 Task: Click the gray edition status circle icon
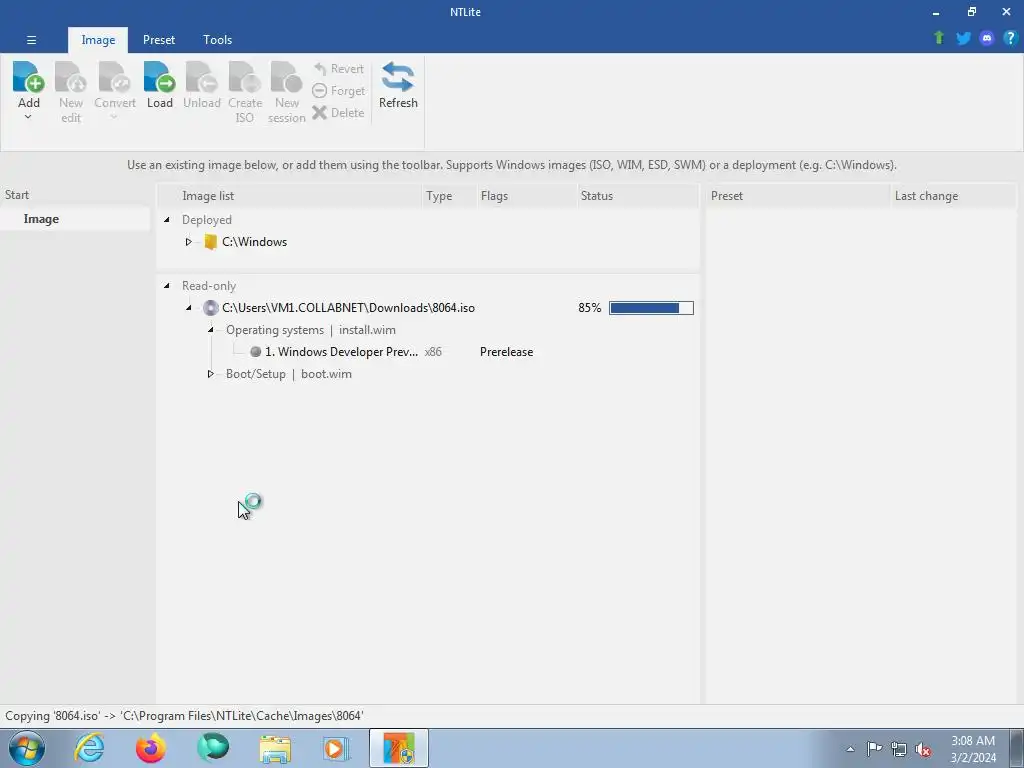(x=255, y=351)
